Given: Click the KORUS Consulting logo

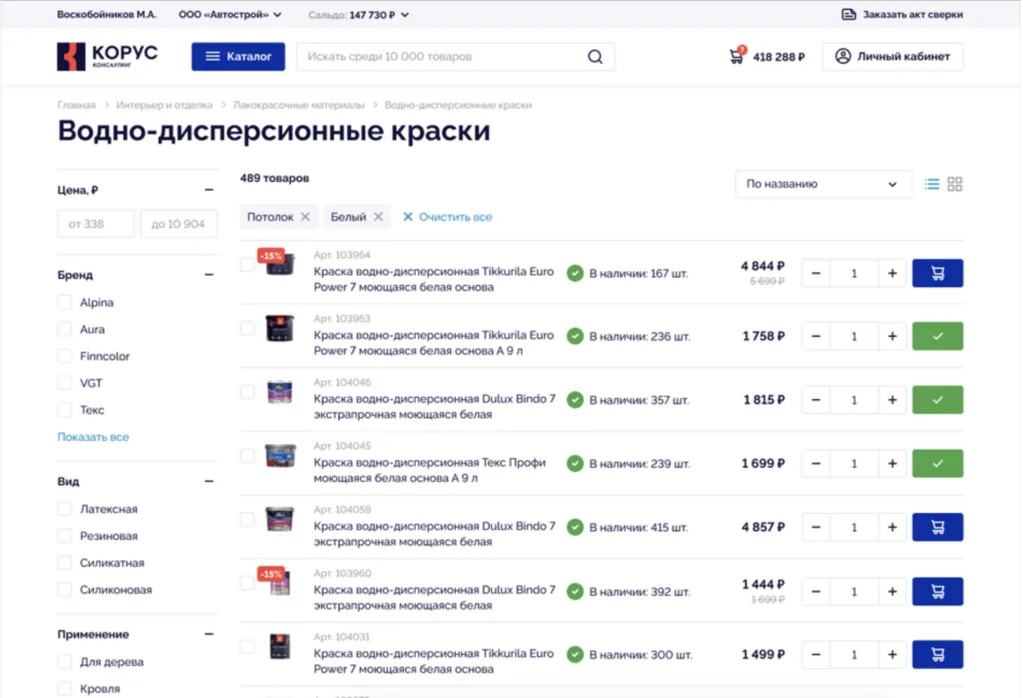Looking at the screenshot, I should pos(108,57).
